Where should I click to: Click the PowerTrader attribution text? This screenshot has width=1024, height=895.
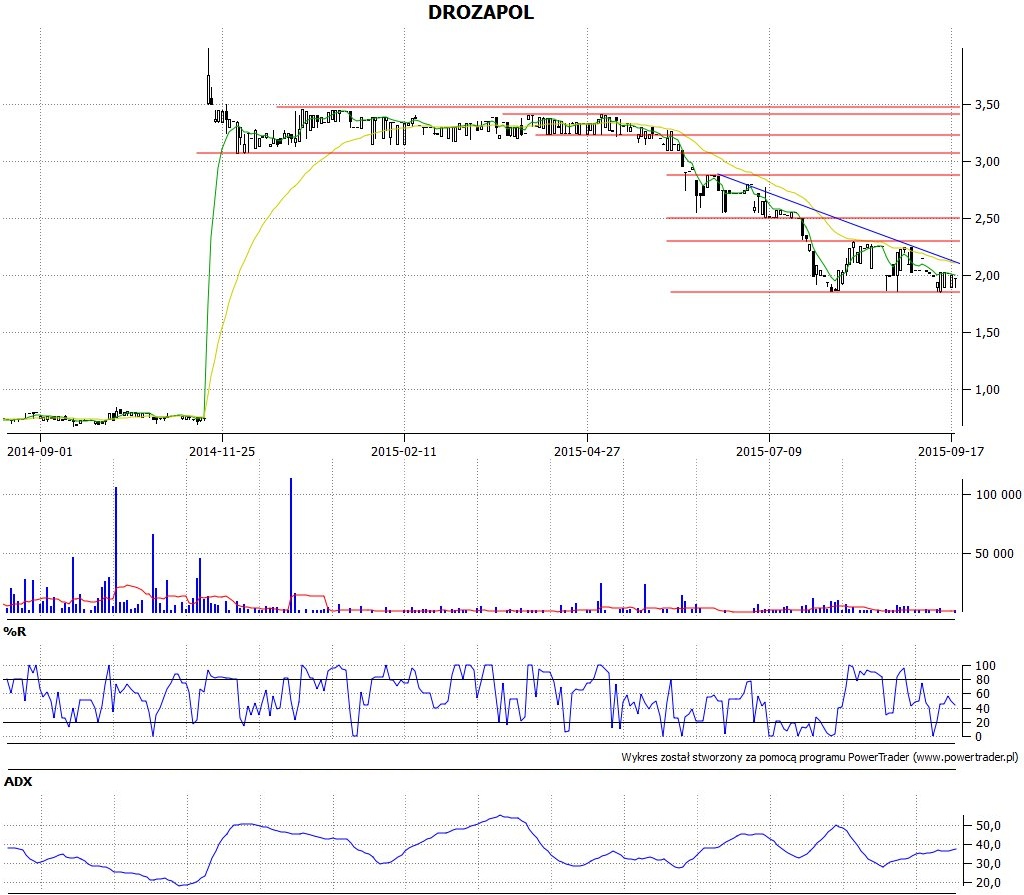click(820, 757)
